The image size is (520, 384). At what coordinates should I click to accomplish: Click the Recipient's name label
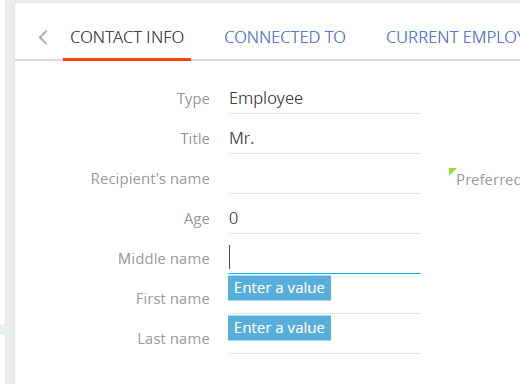point(150,179)
